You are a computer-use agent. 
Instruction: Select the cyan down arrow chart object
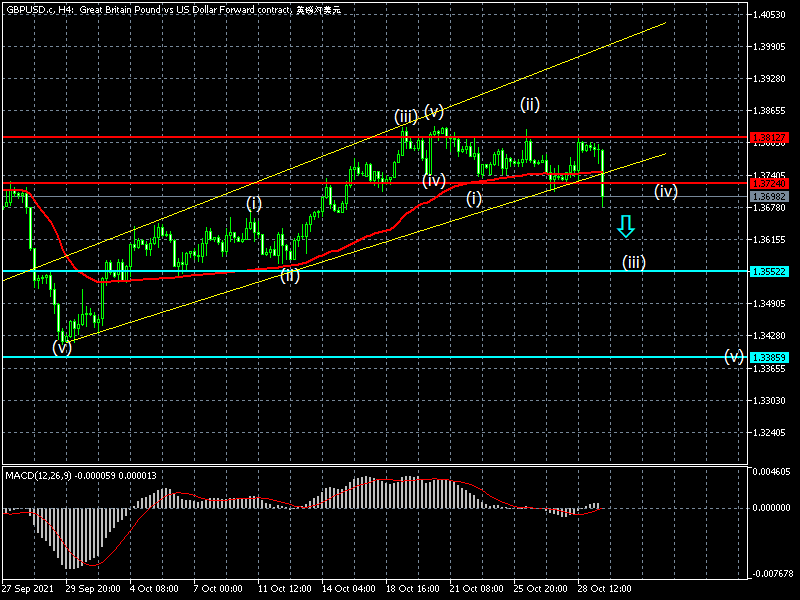[x=626, y=226]
